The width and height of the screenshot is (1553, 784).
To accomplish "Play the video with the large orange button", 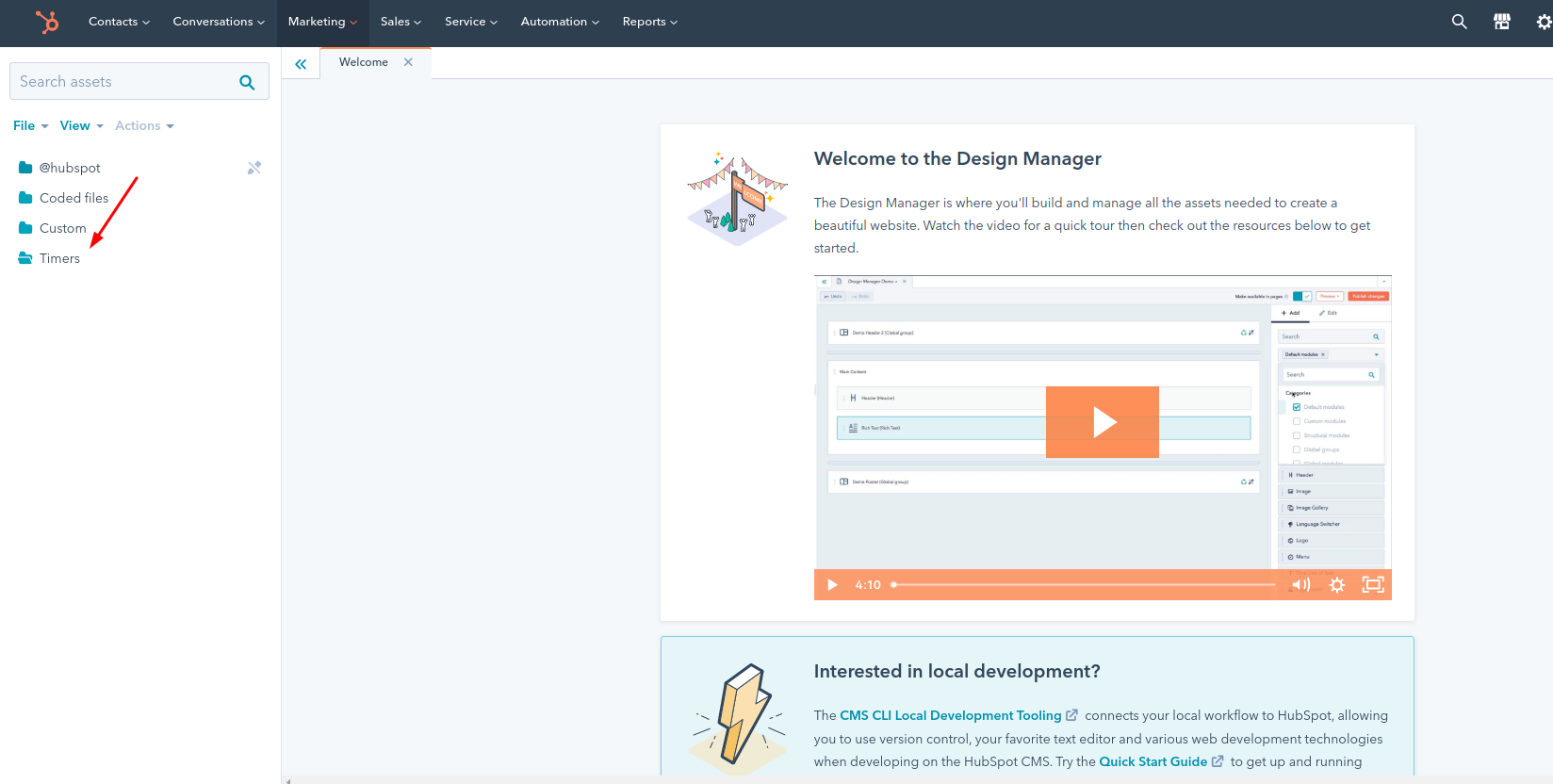I will coord(1103,422).
